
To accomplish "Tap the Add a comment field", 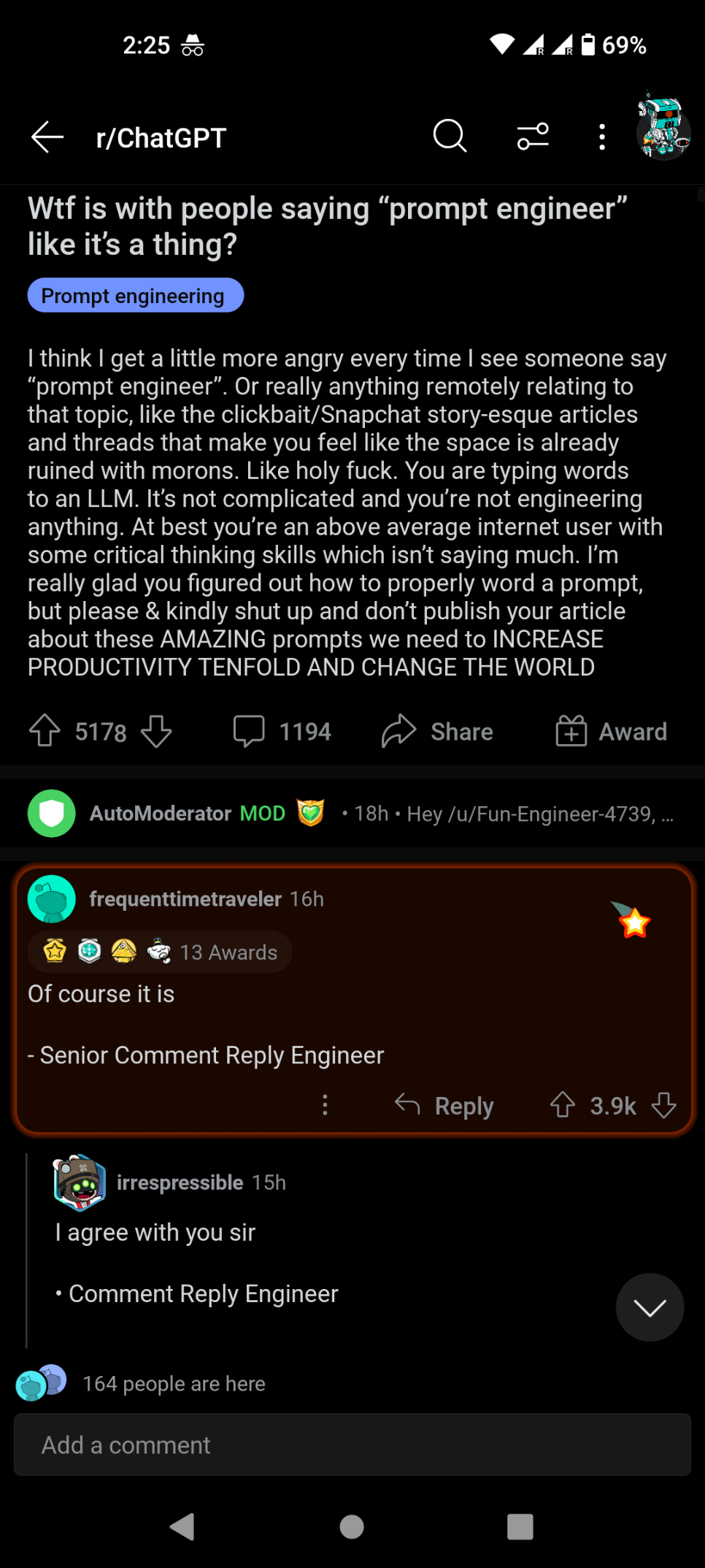I will coord(352,1445).
